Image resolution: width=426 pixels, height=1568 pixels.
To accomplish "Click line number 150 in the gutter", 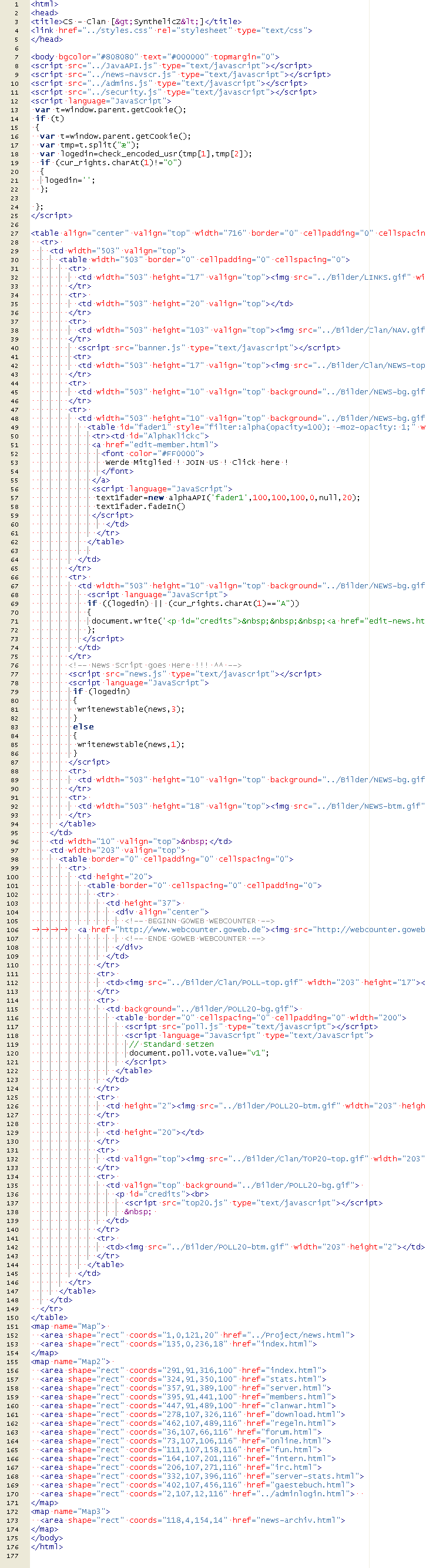I will pos(12,1318).
